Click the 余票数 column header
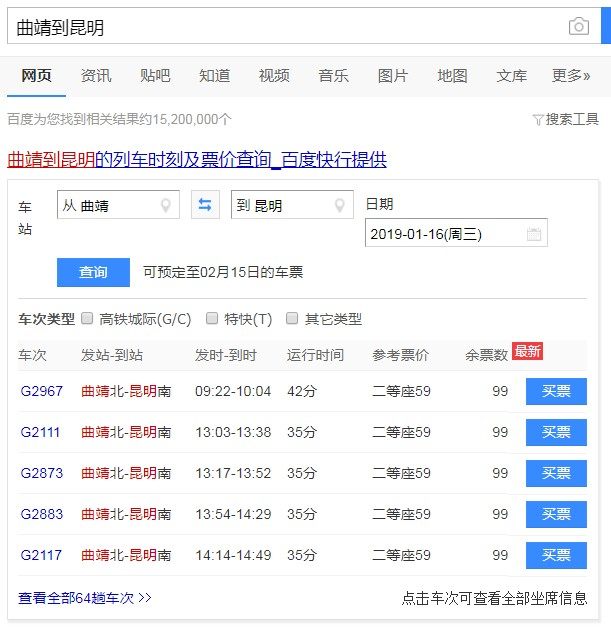The width and height of the screenshot is (611, 629). point(486,355)
